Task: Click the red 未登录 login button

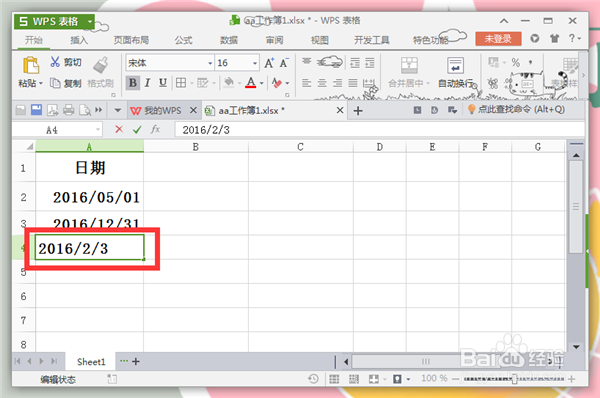Action: pyautogui.click(x=498, y=39)
